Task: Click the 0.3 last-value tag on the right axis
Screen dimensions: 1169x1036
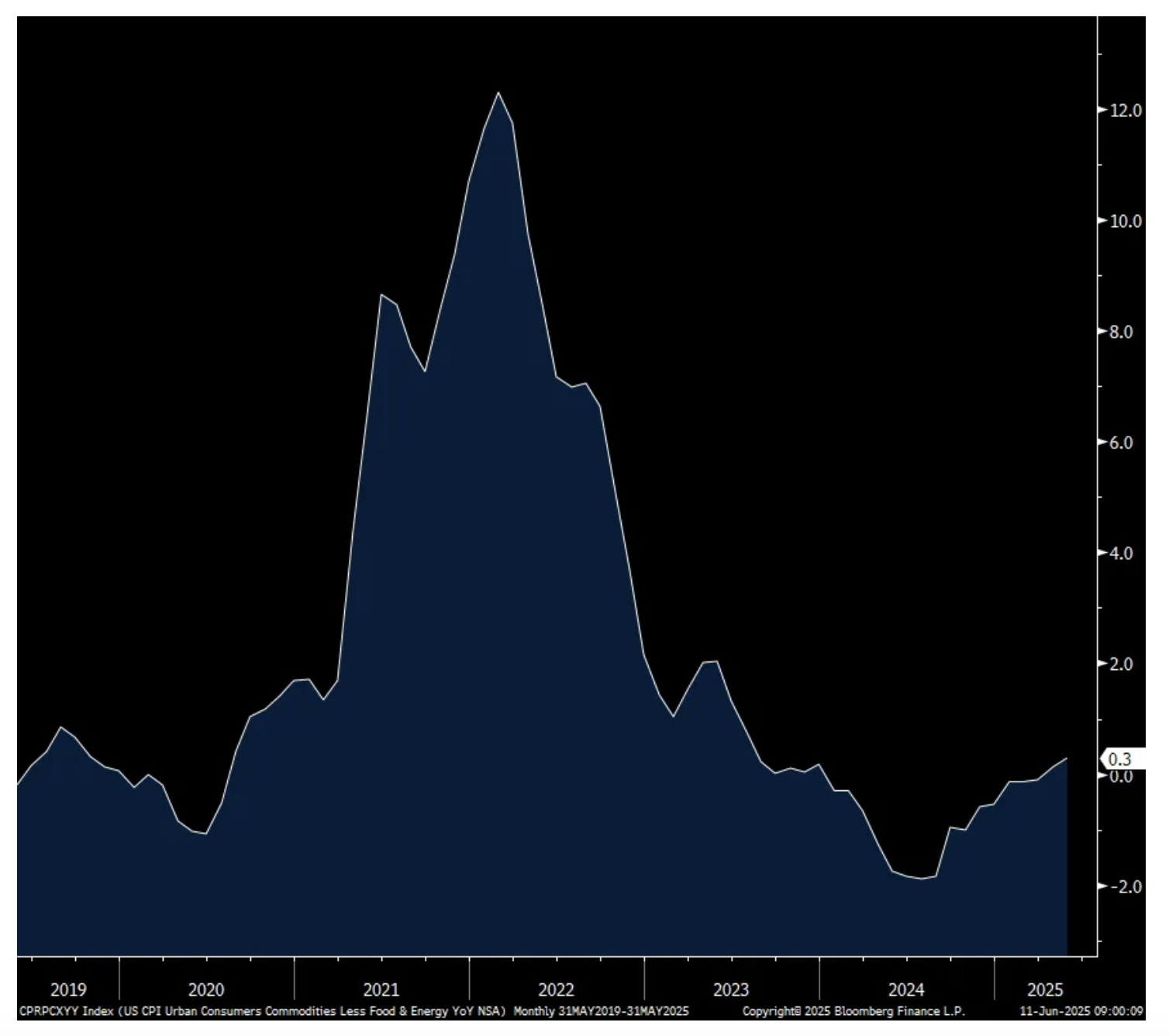Action: pos(1120,759)
